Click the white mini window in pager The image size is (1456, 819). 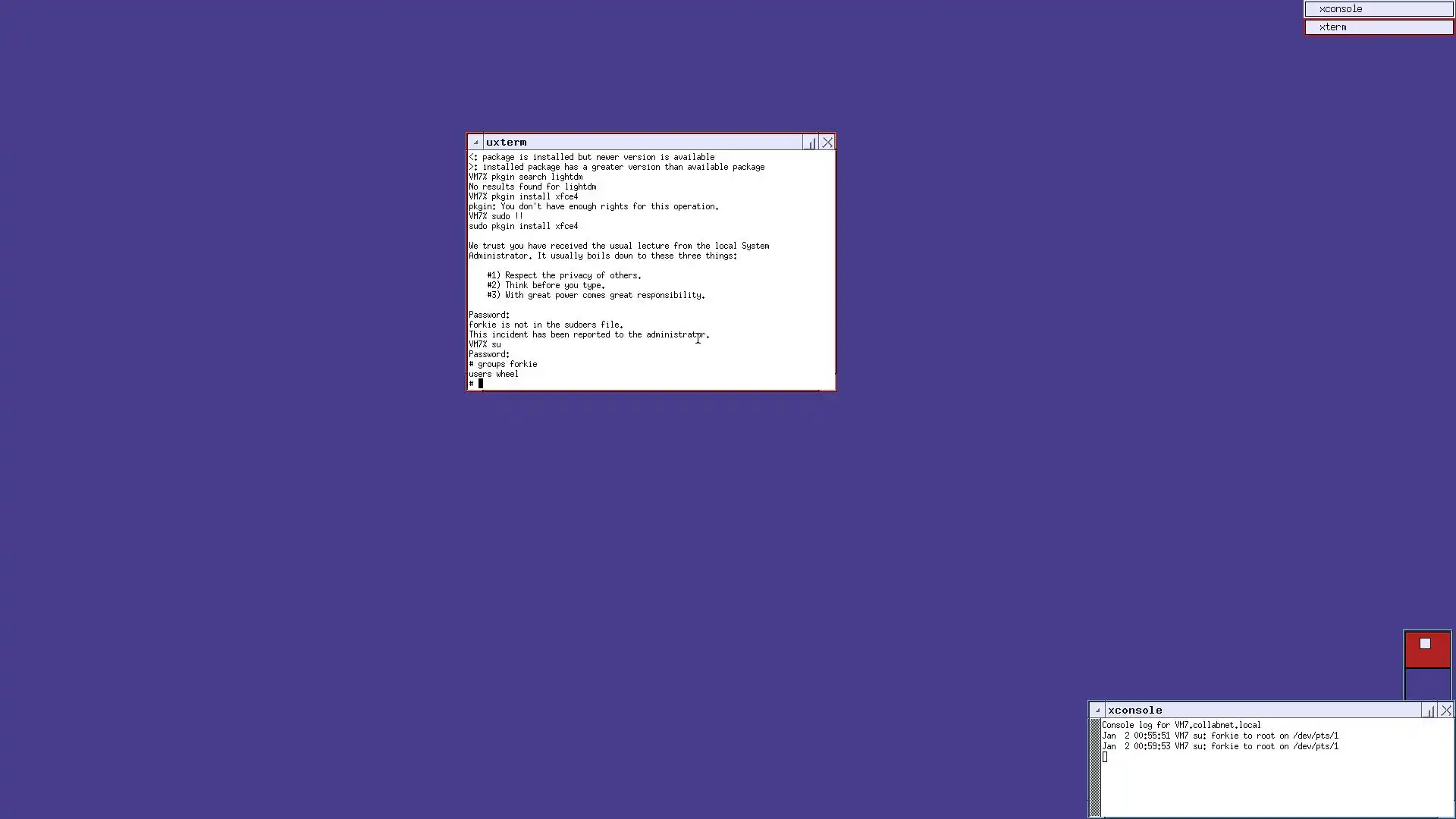coord(1425,644)
